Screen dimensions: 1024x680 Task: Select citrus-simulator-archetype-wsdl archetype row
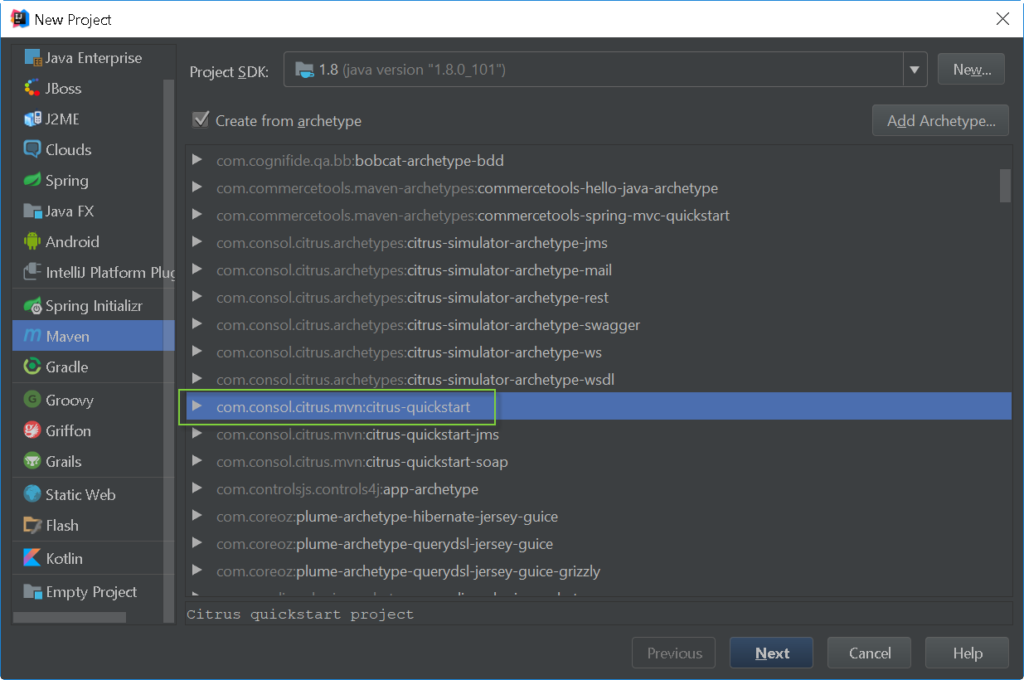click(x=598, y=380)
